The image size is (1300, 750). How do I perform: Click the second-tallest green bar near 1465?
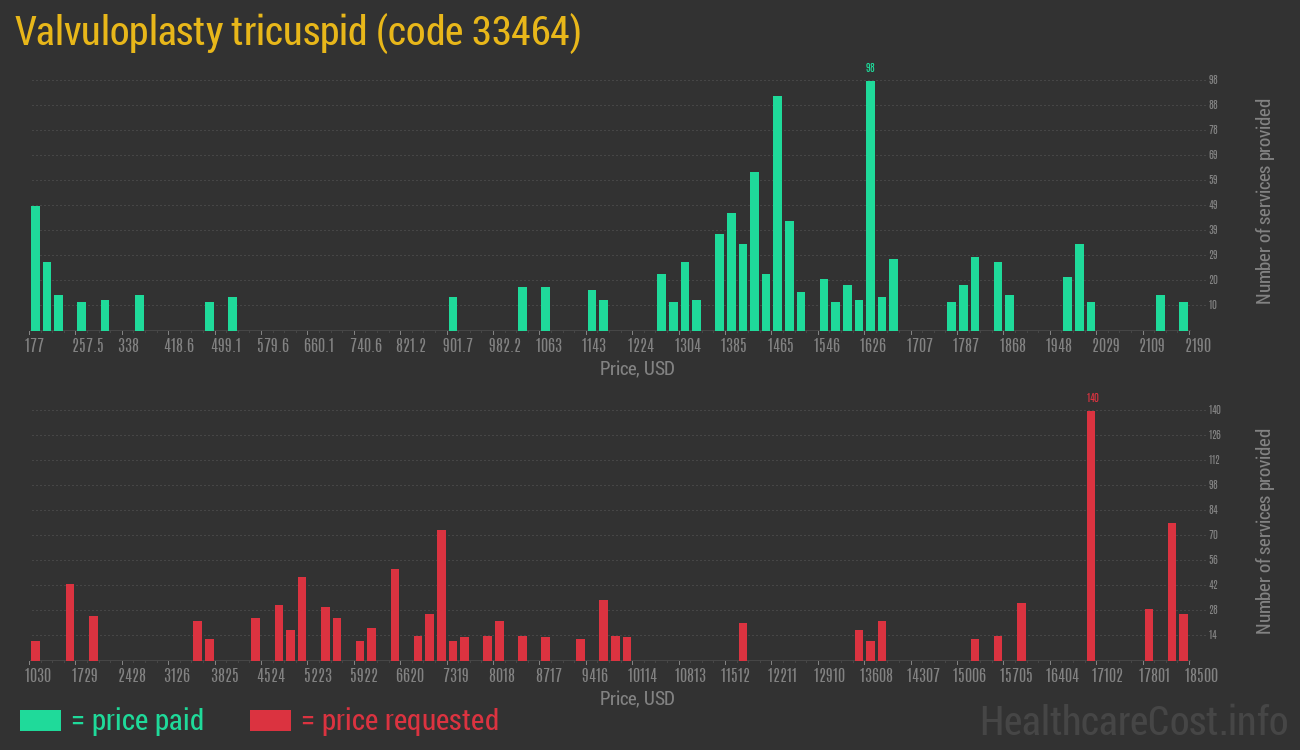(x=777, y=213)
